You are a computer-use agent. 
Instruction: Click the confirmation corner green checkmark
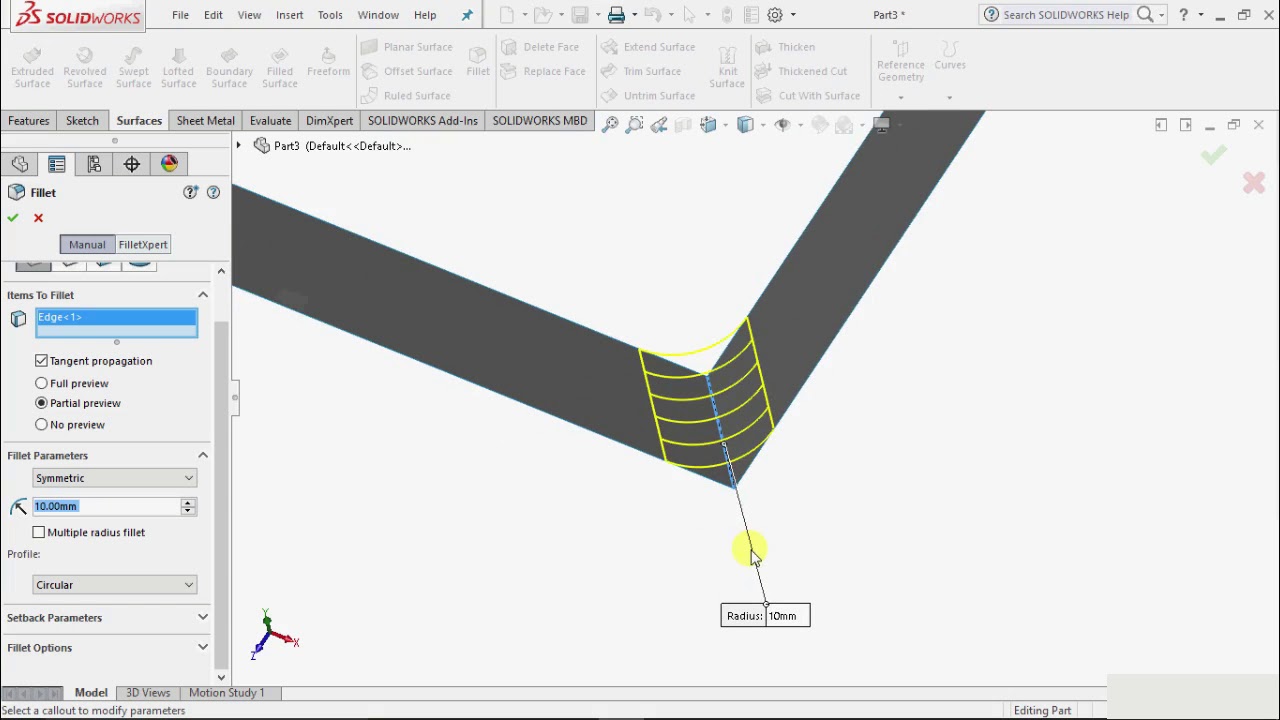(x=1213, y=155)
